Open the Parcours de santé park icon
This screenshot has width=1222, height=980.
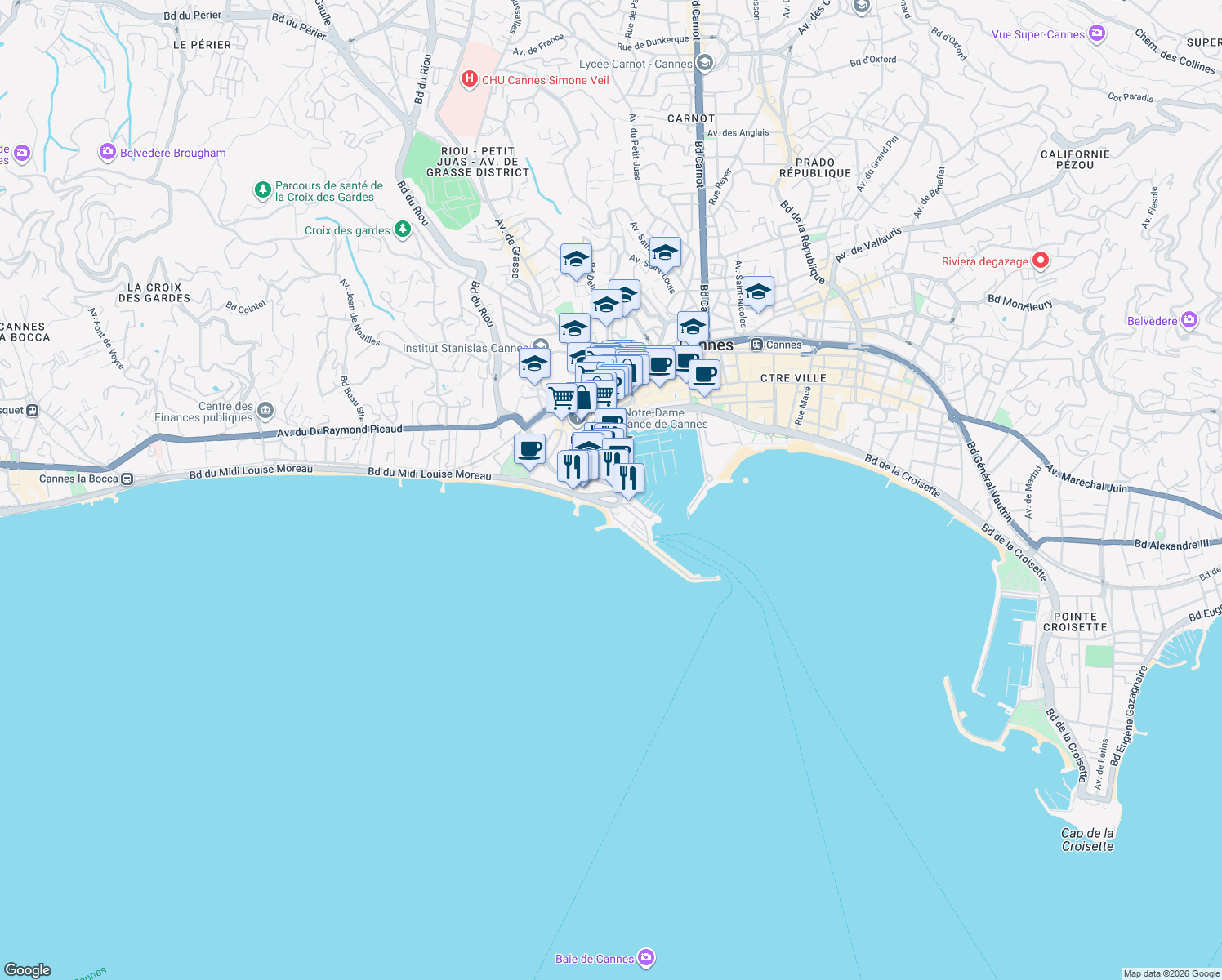click(x=262, y=190)
